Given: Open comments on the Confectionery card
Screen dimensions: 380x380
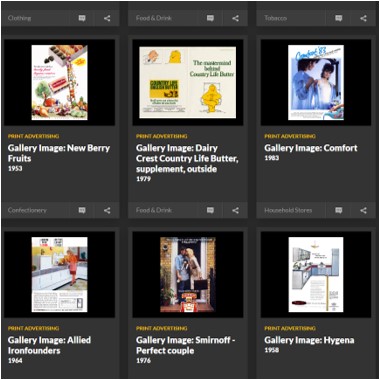Looking at the screenshot, I should coord(82,210).
